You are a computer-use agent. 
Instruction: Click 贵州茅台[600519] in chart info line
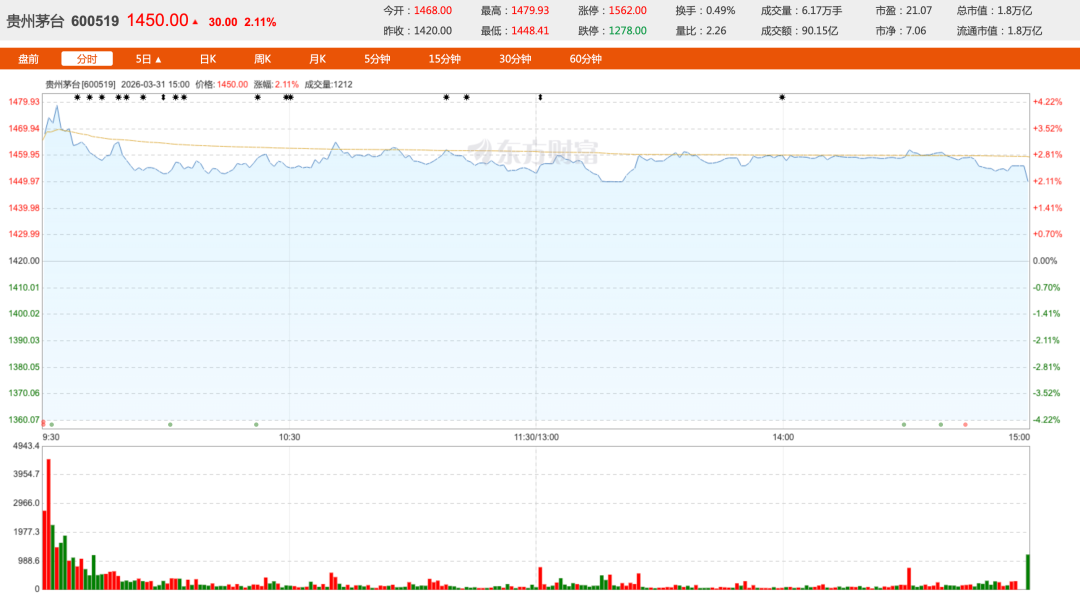[81, 85]
